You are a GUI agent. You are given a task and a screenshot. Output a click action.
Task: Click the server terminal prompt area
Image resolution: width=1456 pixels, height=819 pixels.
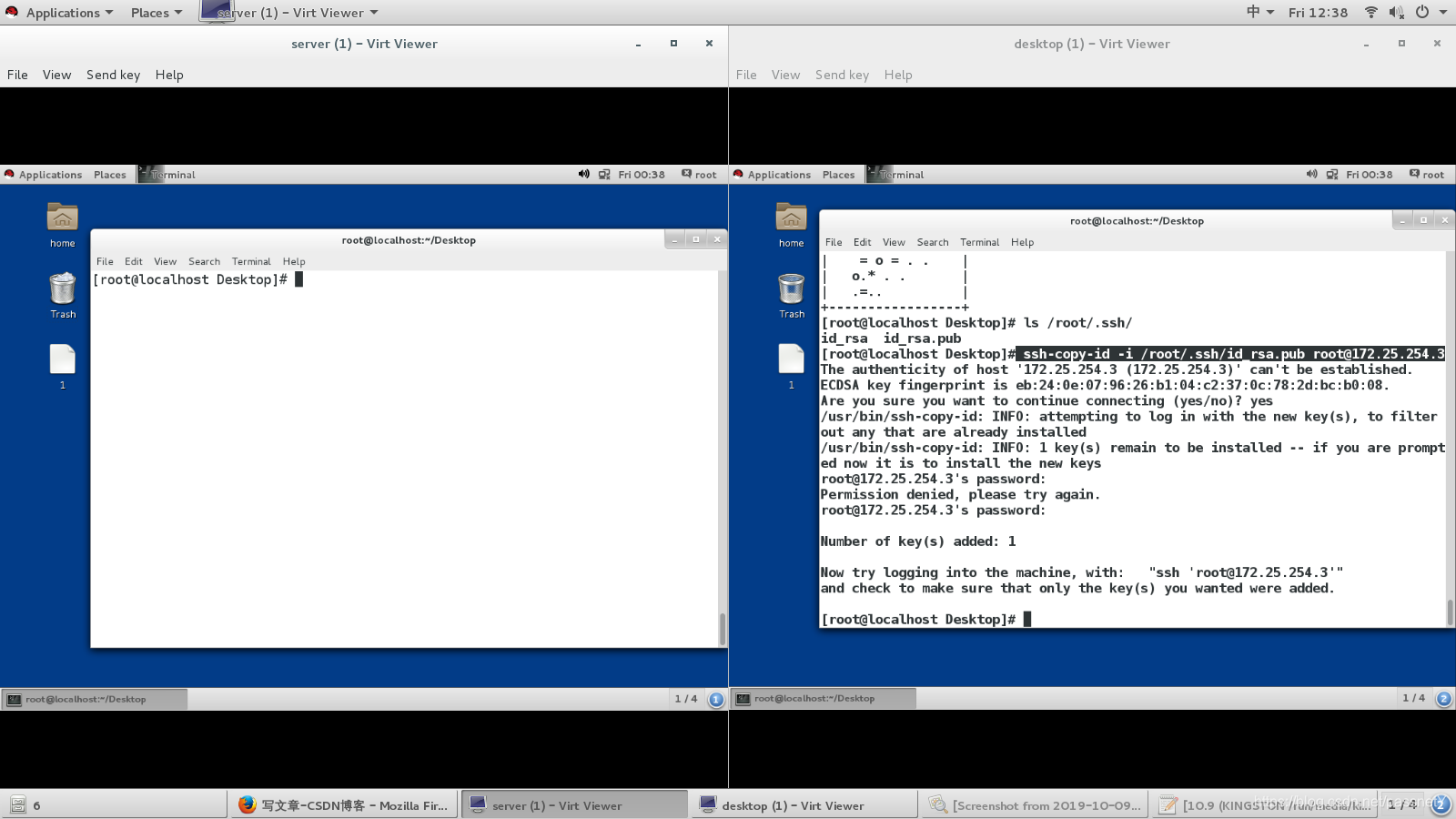click(x=197, y=279)
